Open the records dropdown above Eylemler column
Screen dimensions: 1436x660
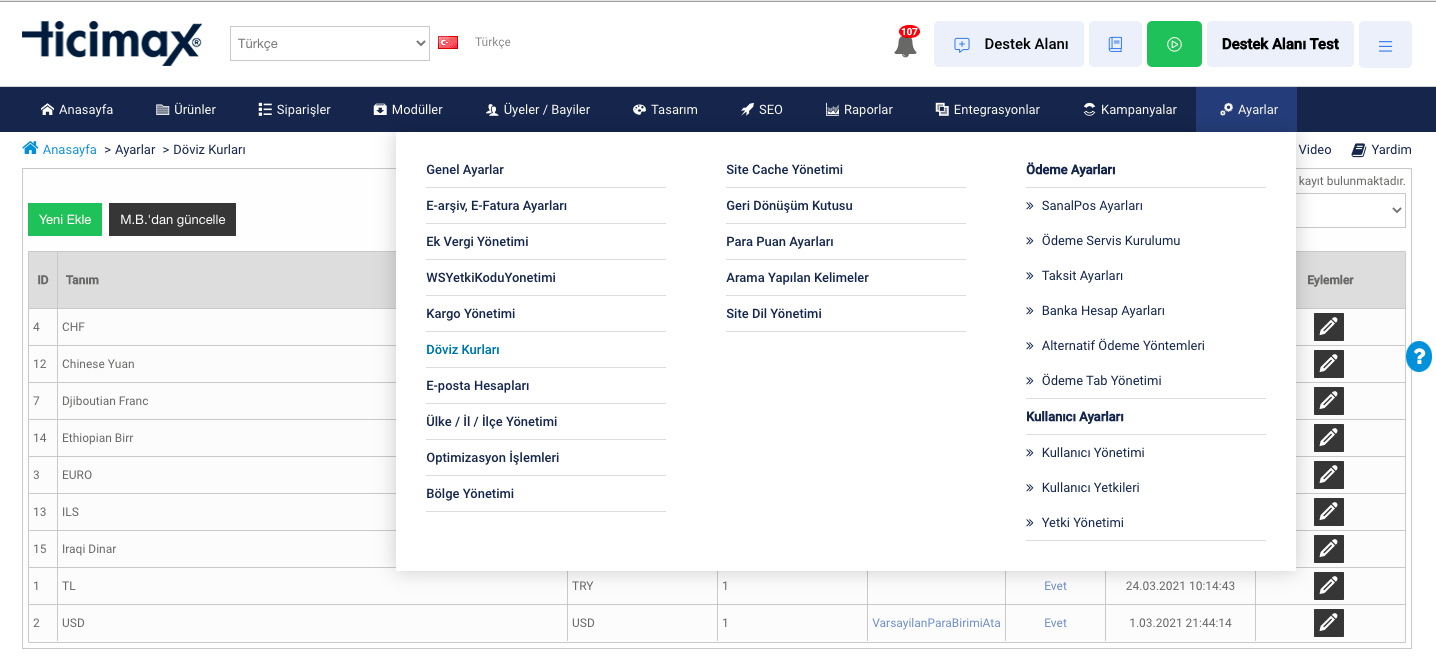point(1350,210)
